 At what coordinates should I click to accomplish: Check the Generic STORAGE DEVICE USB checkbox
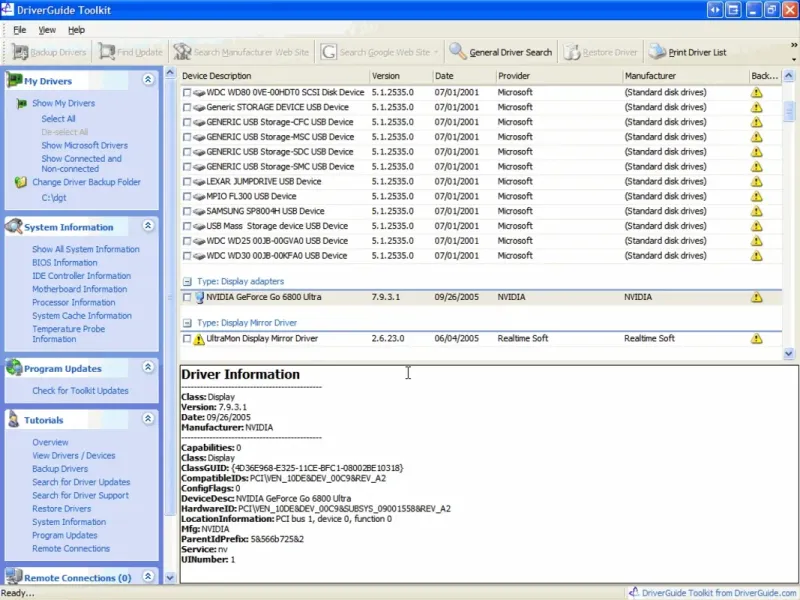(x=187, y=107)
